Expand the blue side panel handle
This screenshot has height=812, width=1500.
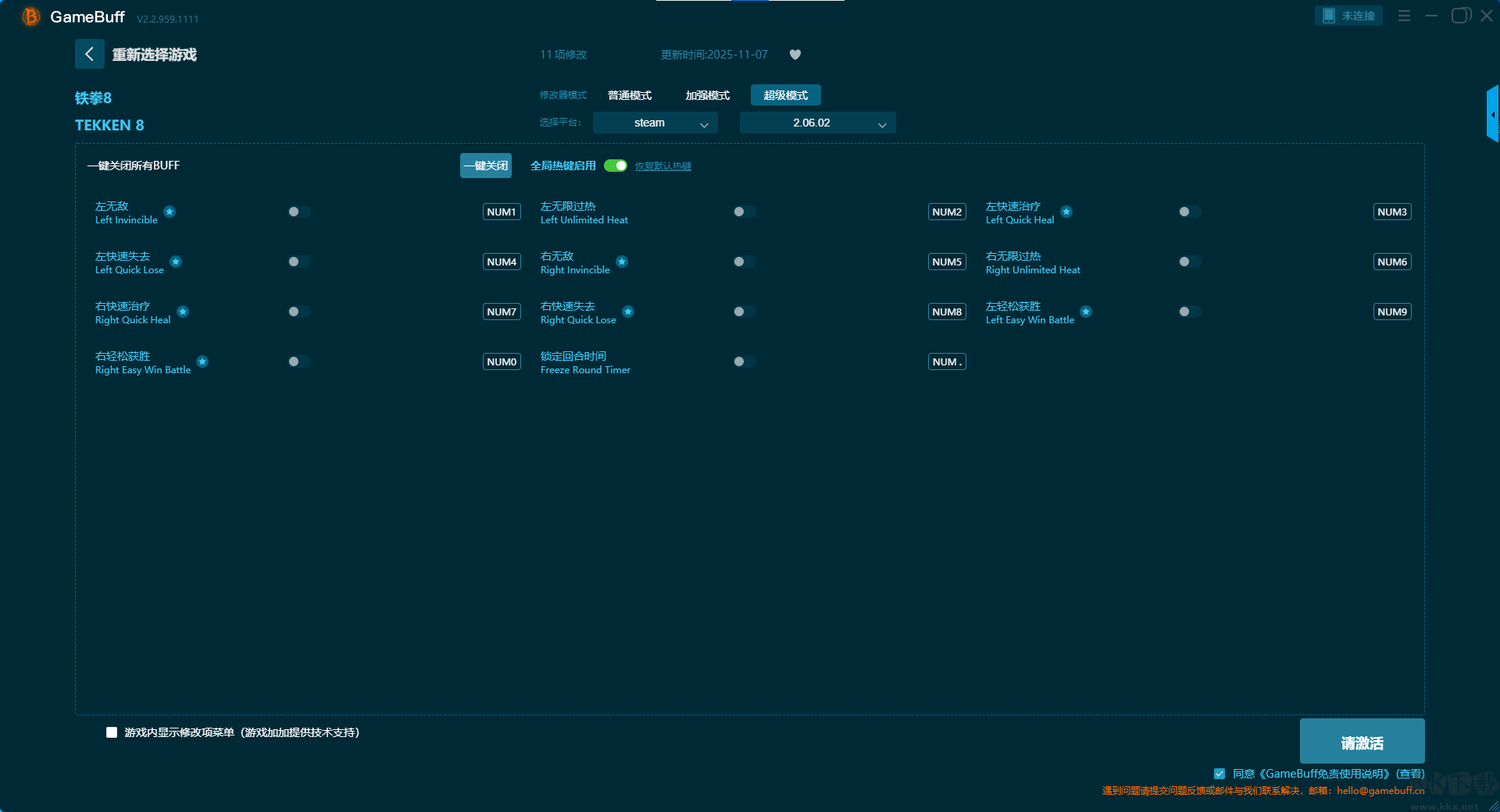tap(1492, 114)
